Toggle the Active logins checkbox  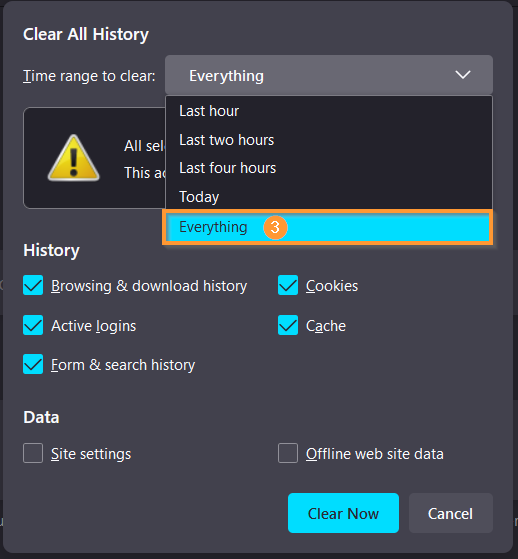(33, 325)
